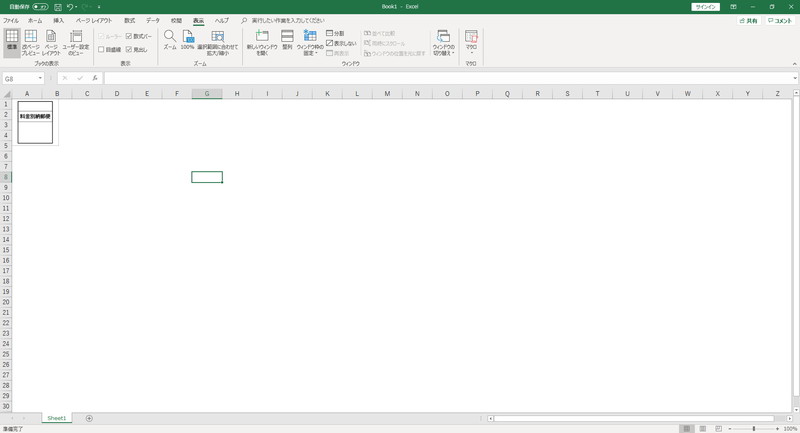800x433 pixels.
Task: Select column header M
Action: coord(387,94)
